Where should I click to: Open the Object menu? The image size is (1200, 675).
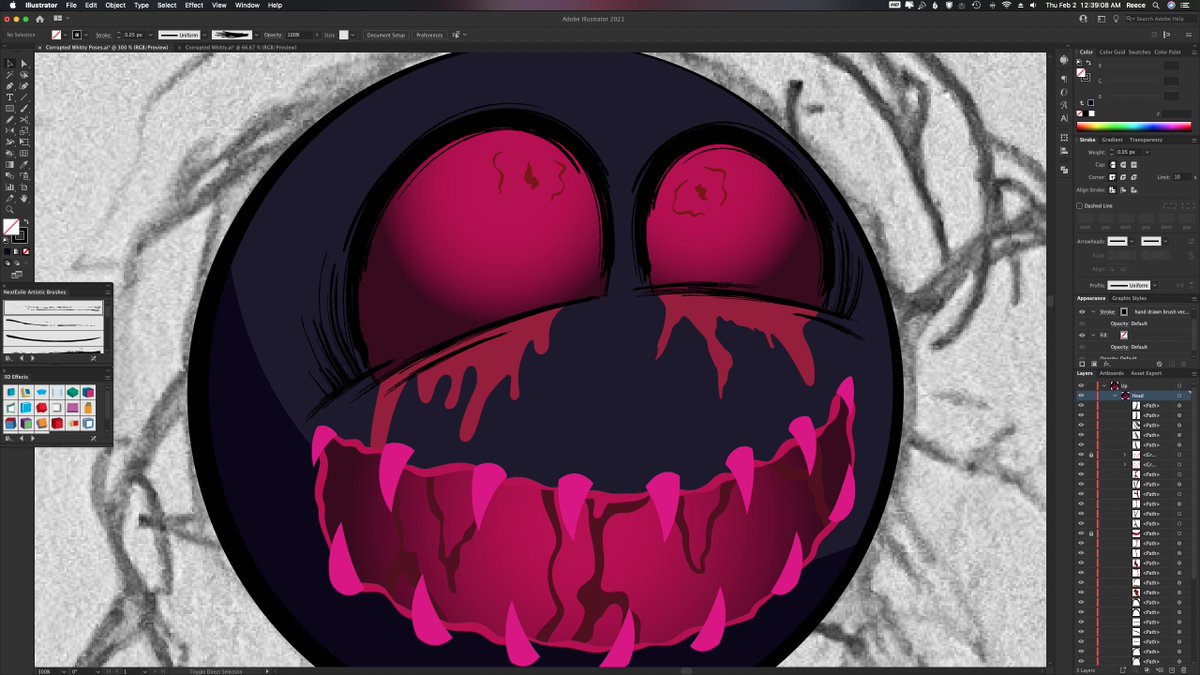click(116, 5)
